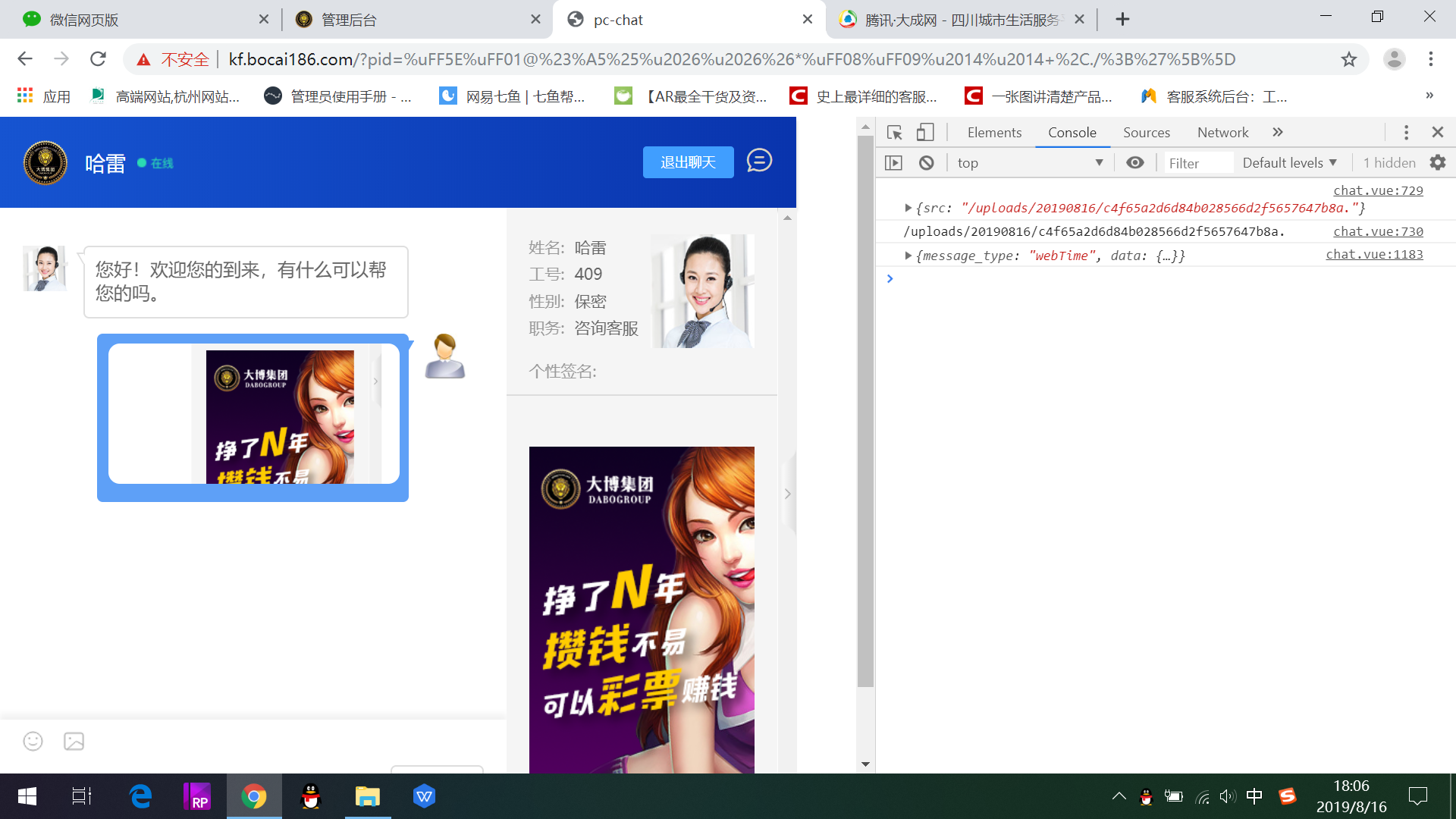
Task: Open the chat.vue:1183 source link
Action: (x=1373, y=254)
